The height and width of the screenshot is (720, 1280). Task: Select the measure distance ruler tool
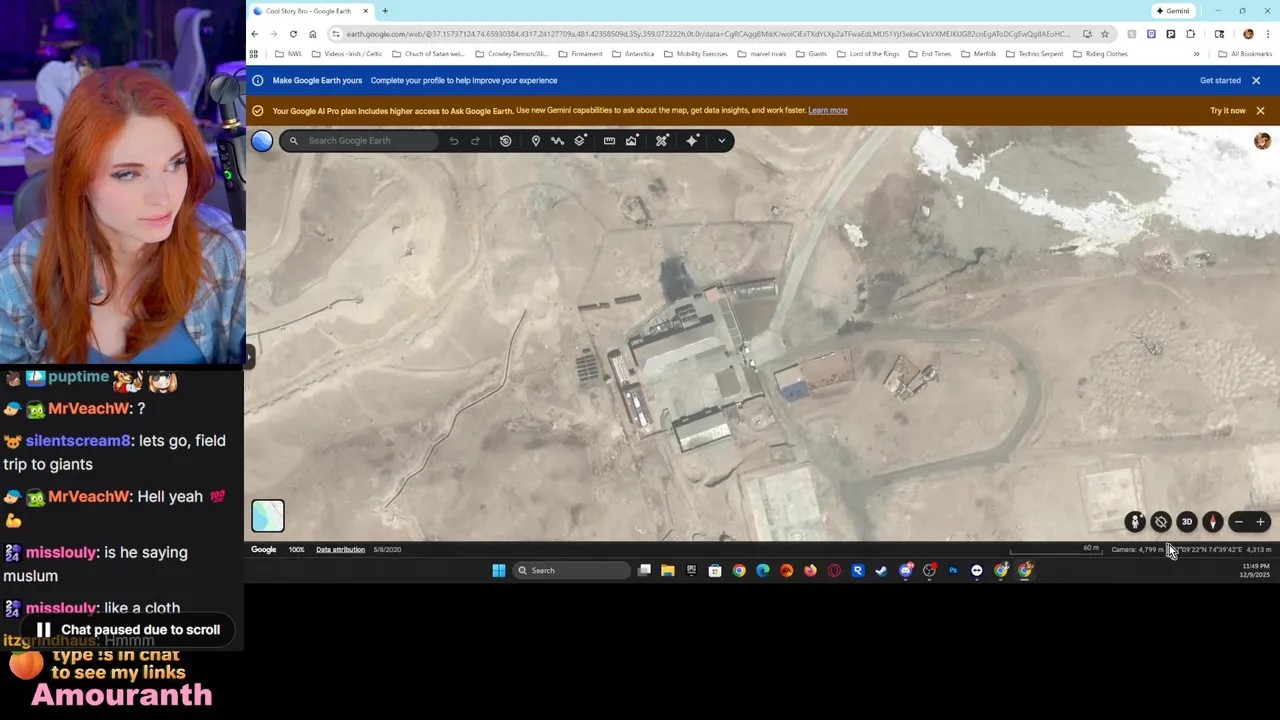[x=609, y=141]
